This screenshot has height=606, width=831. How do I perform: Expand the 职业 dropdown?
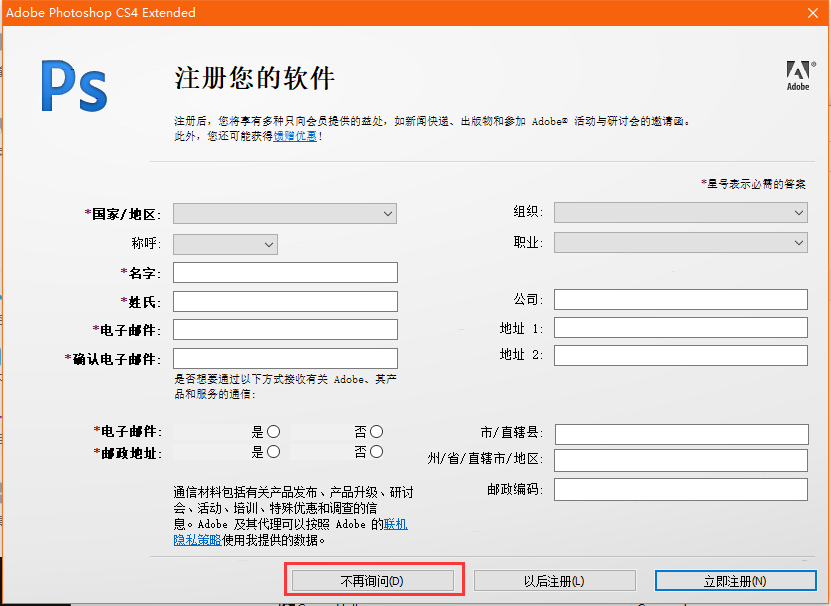[680, 243]
